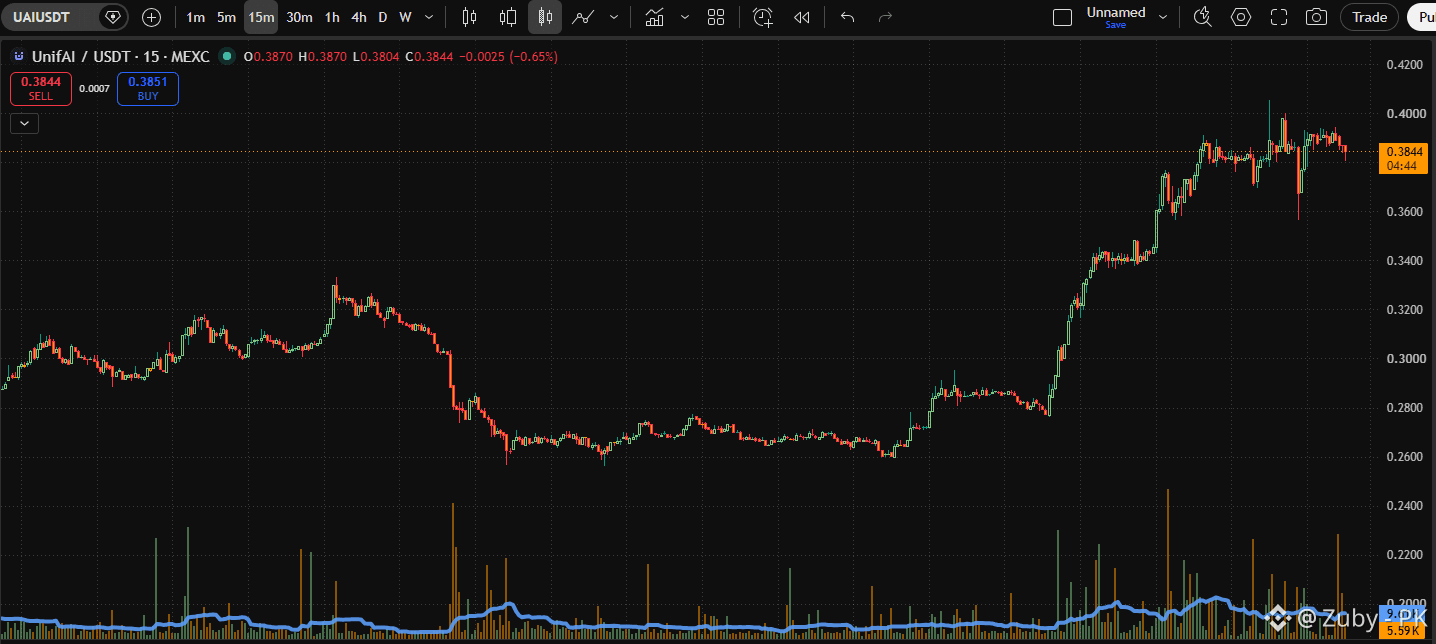Select the Line with markers chart style

(583, 17)
